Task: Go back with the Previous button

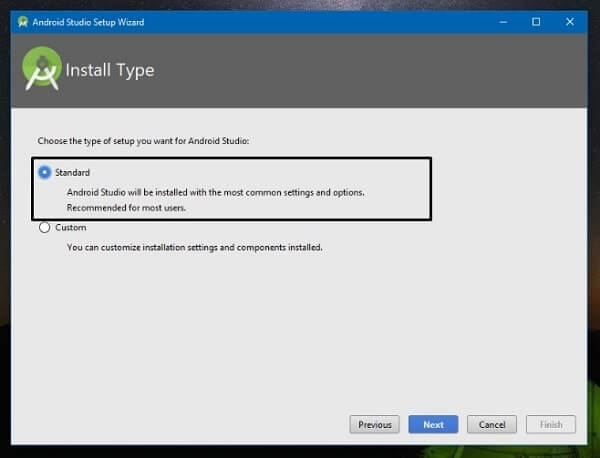Action: point(375,424)
